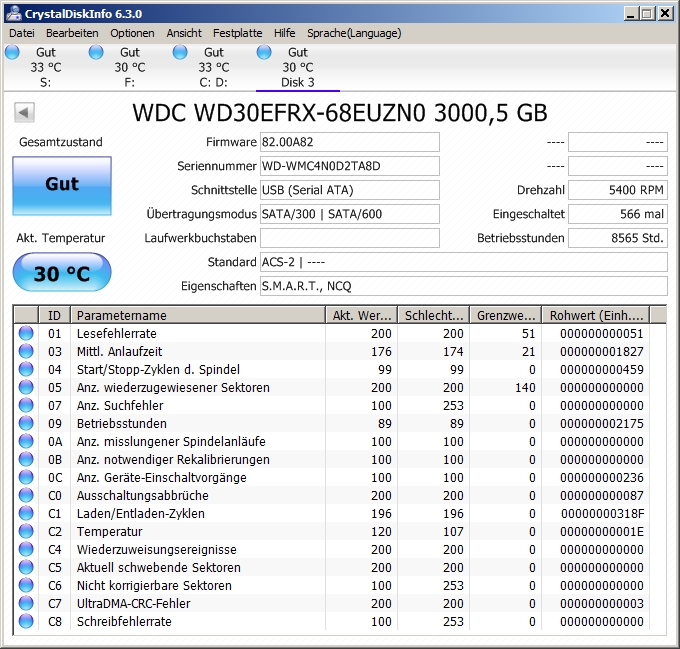Select the Disk 3 tab
Viewport: 680px width, 649px height.
[x=298, y=67]
